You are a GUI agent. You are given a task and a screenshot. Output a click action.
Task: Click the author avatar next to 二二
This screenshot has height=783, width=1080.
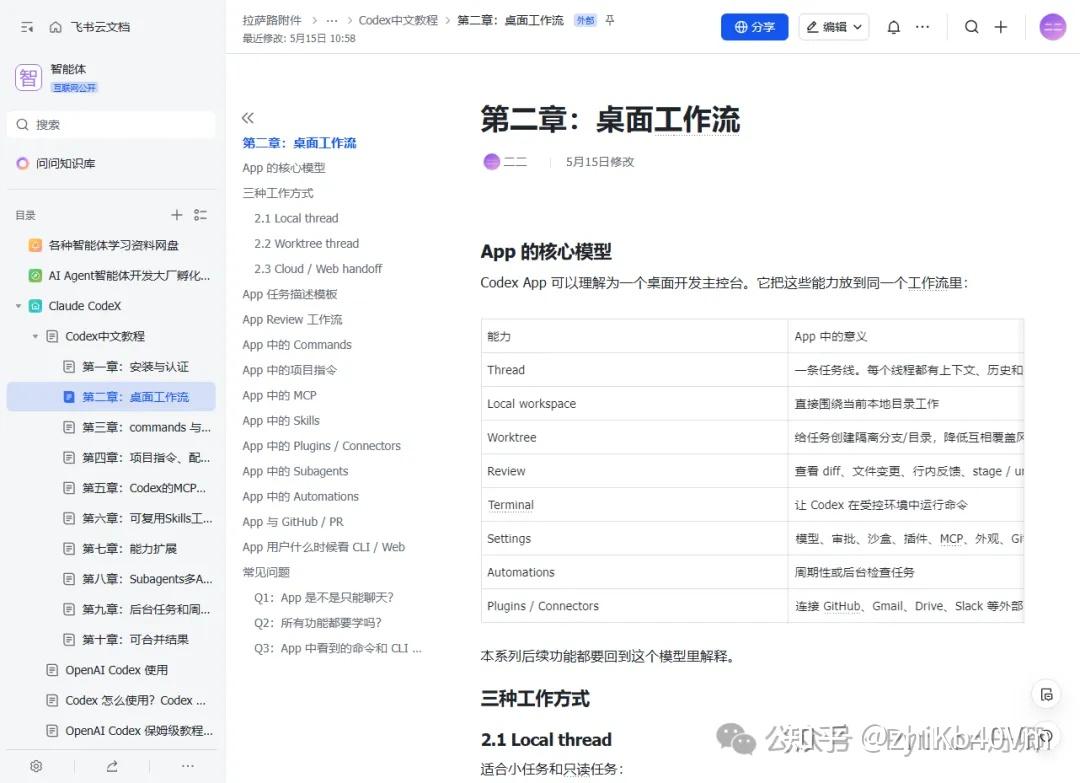click(x=491, y=162)
